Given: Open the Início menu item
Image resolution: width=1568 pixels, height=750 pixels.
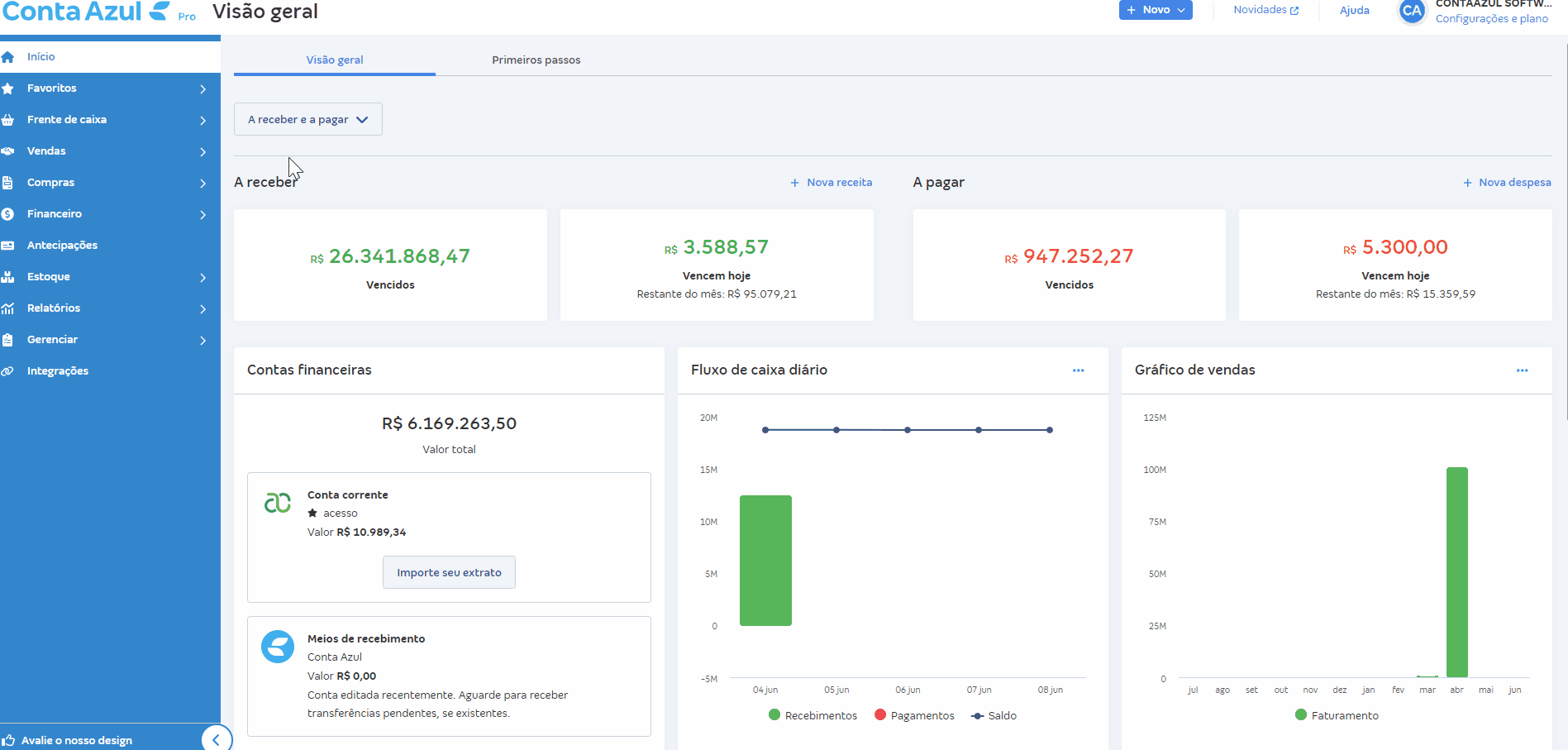Looking at the screenshot, I should click(110, 57).
